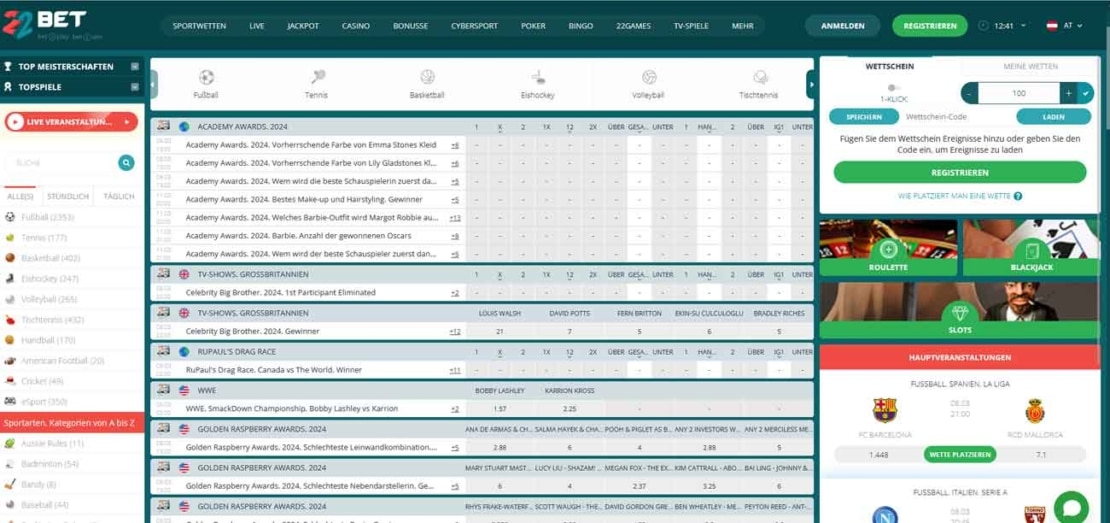Click the play icon in Live Veranstaltungen
The image size is (1110, 523).
click(x=14, y=122)
